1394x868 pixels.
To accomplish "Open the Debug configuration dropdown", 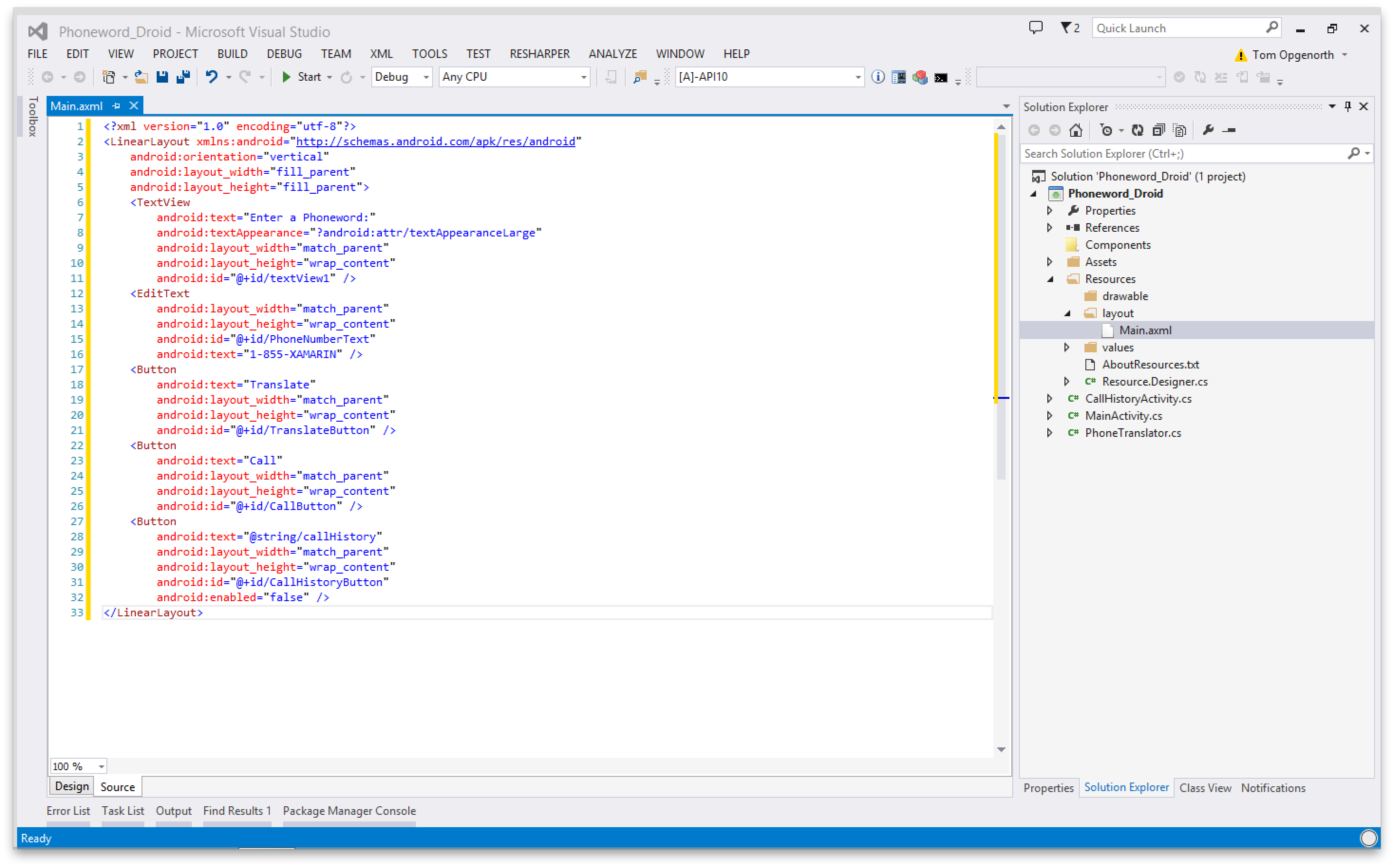I will pyautogui.click(x=425, y=77).
